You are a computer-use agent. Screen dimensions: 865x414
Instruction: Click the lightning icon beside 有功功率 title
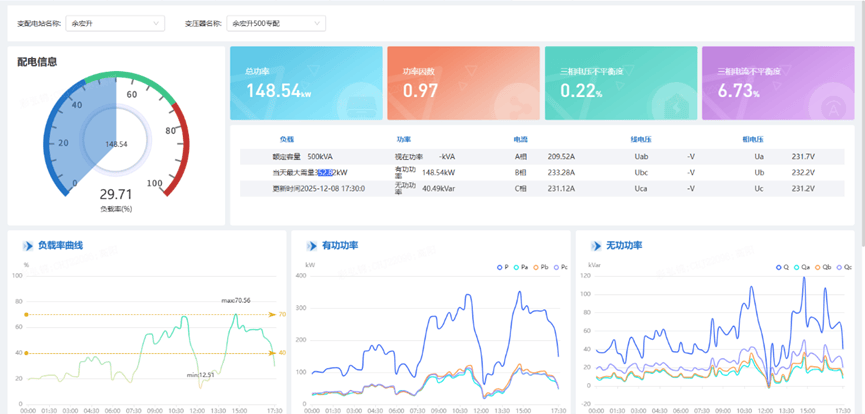(310, 246)
